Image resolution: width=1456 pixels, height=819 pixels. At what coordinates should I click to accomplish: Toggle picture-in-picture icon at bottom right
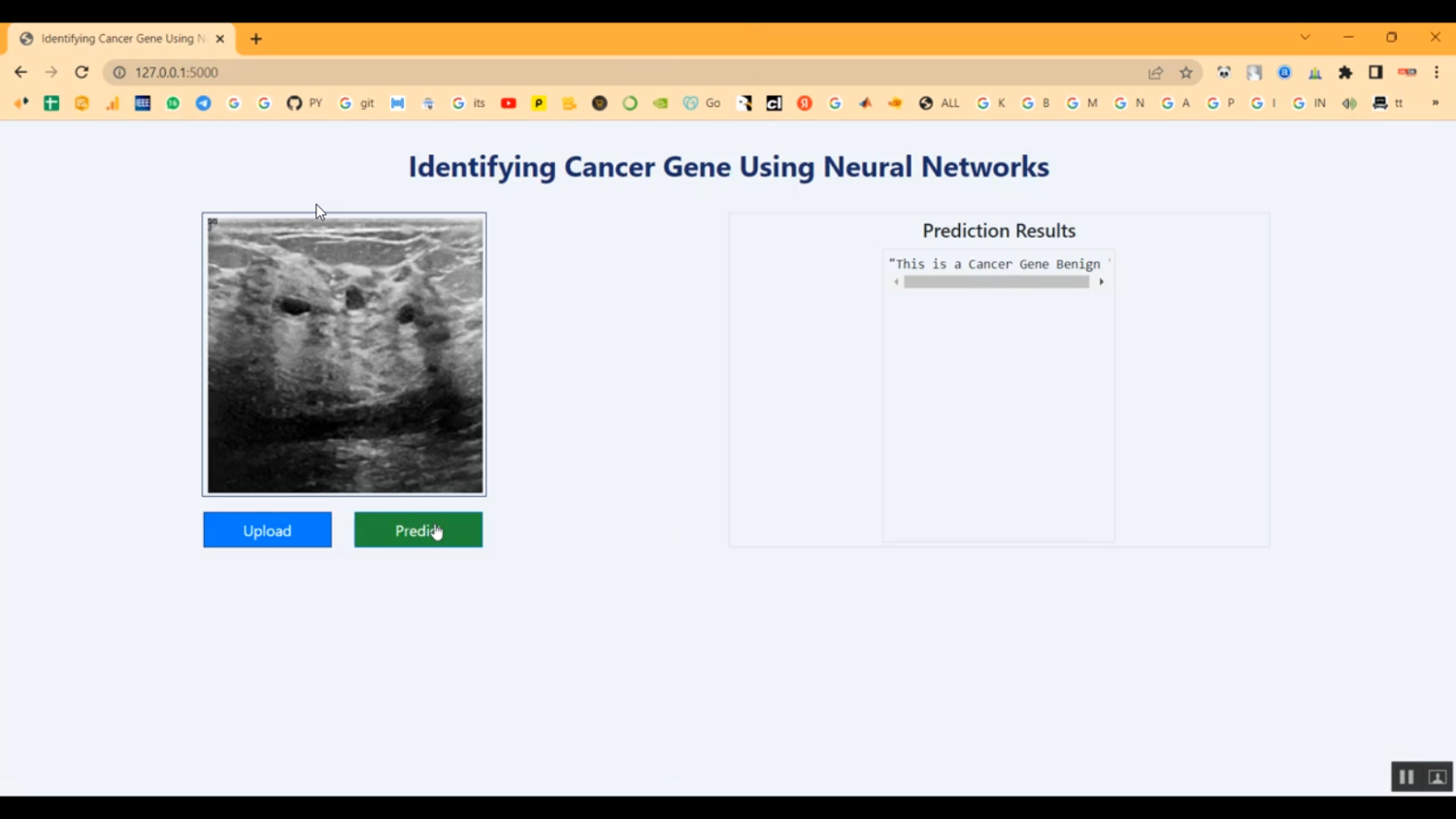(x=1438, y=776)
